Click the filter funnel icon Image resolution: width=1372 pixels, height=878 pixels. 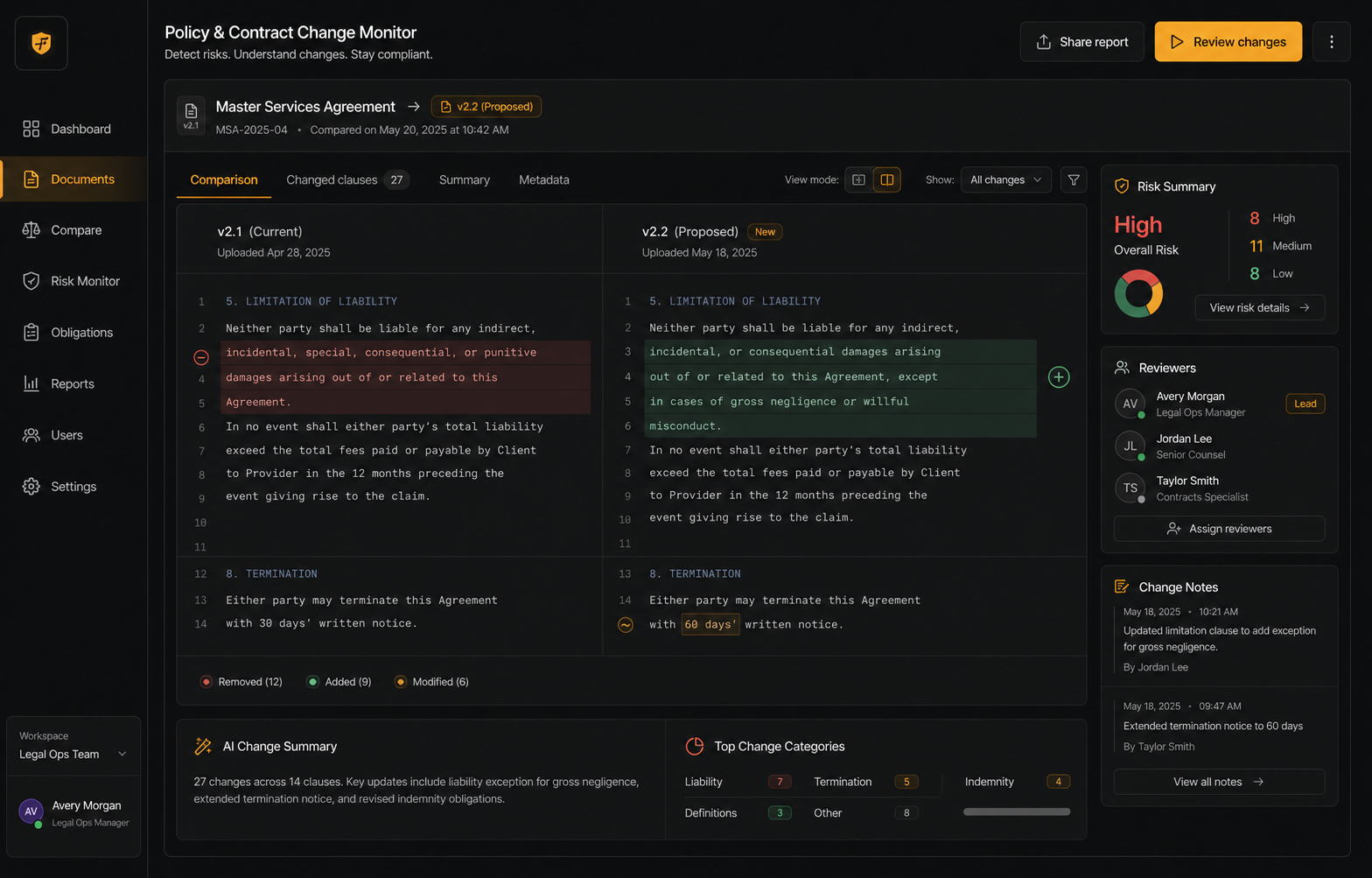(1073, 179)
